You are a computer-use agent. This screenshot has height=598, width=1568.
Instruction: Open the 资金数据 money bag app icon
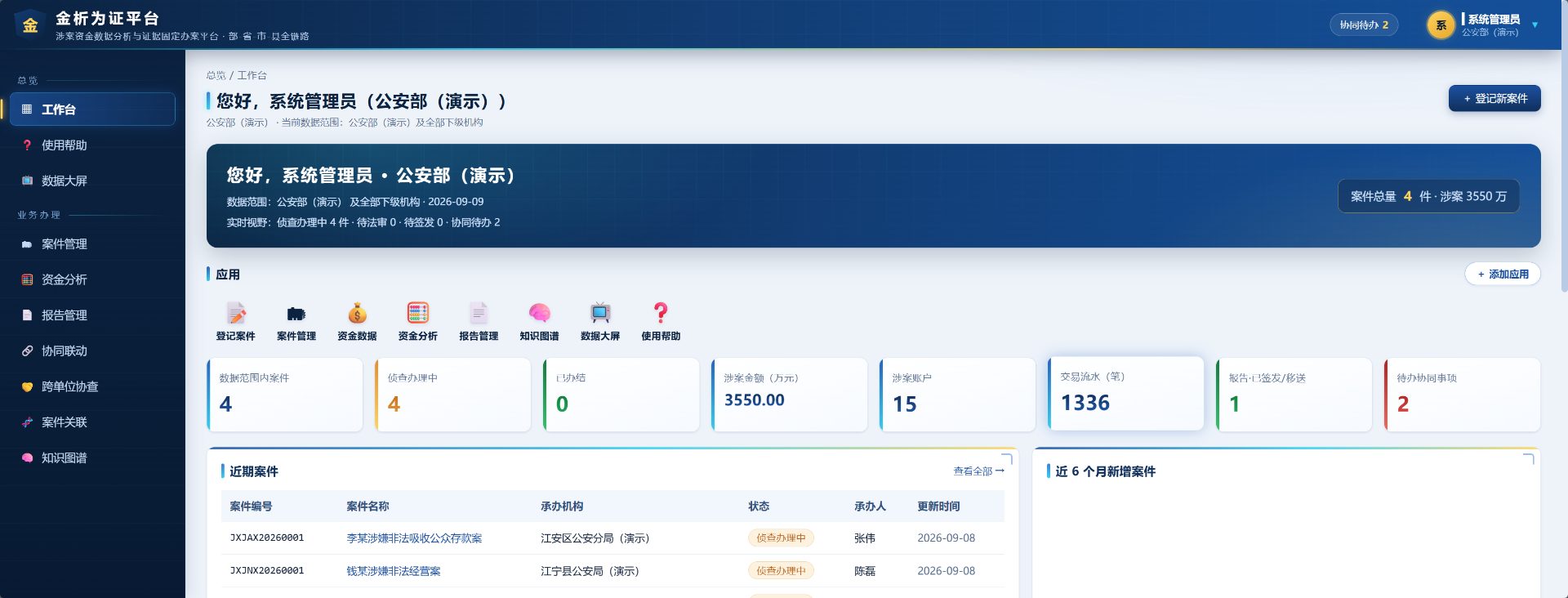[357, 313]
